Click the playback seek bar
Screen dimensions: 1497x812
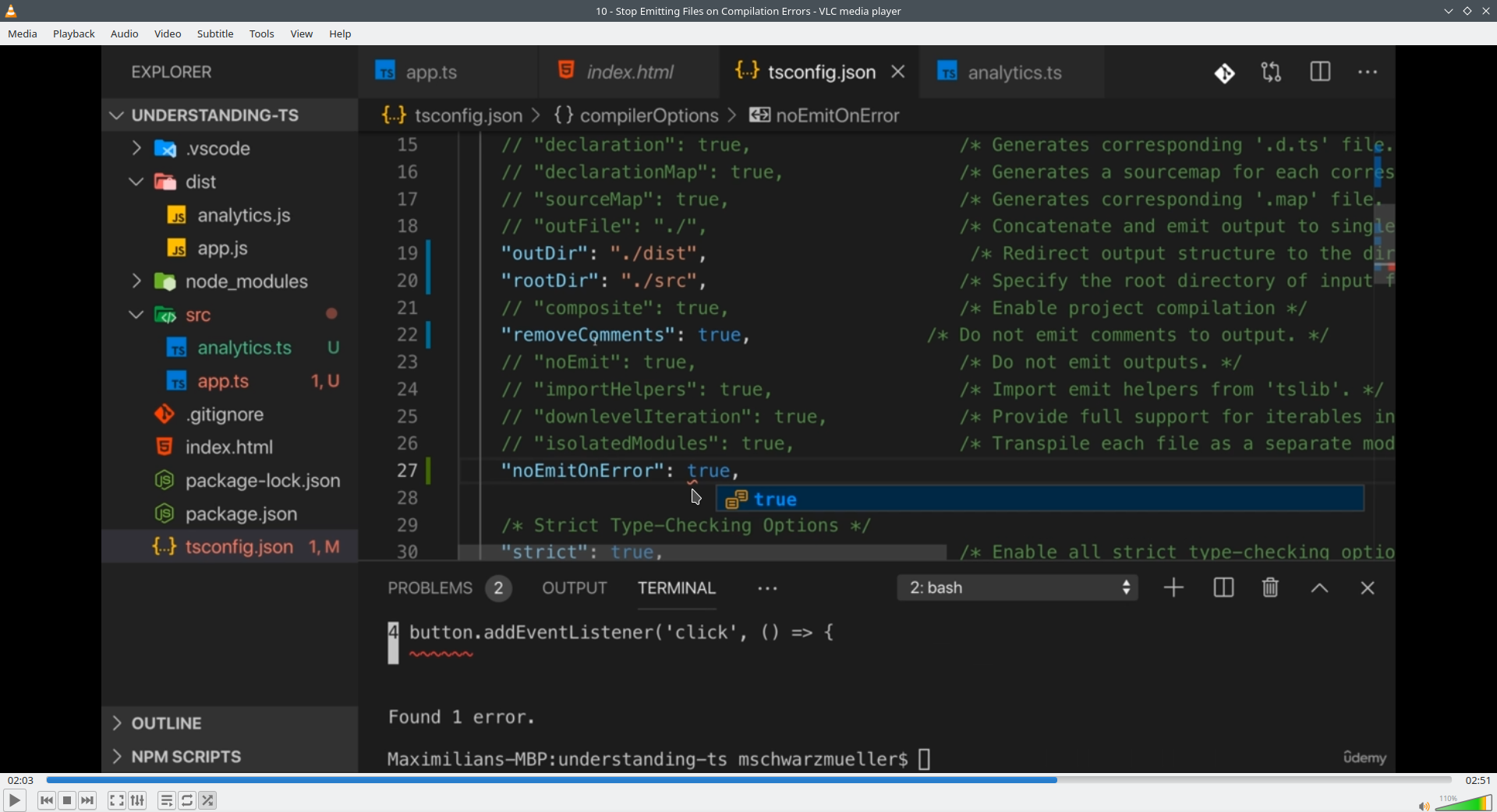pyautogui.click(x=748, y=780)
